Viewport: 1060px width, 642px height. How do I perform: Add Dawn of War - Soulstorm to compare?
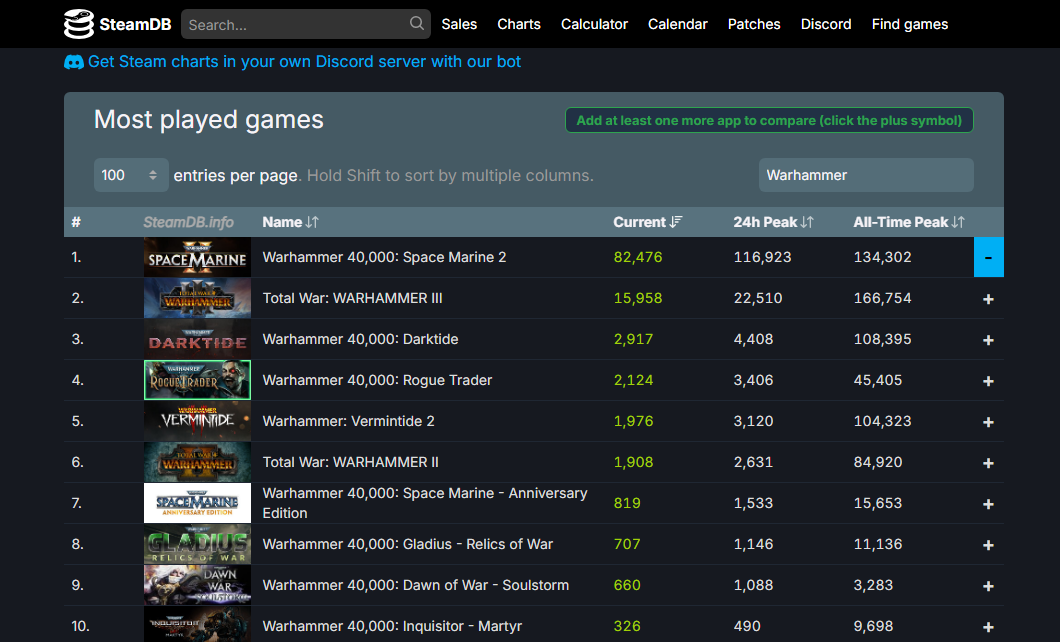[988, 586]
